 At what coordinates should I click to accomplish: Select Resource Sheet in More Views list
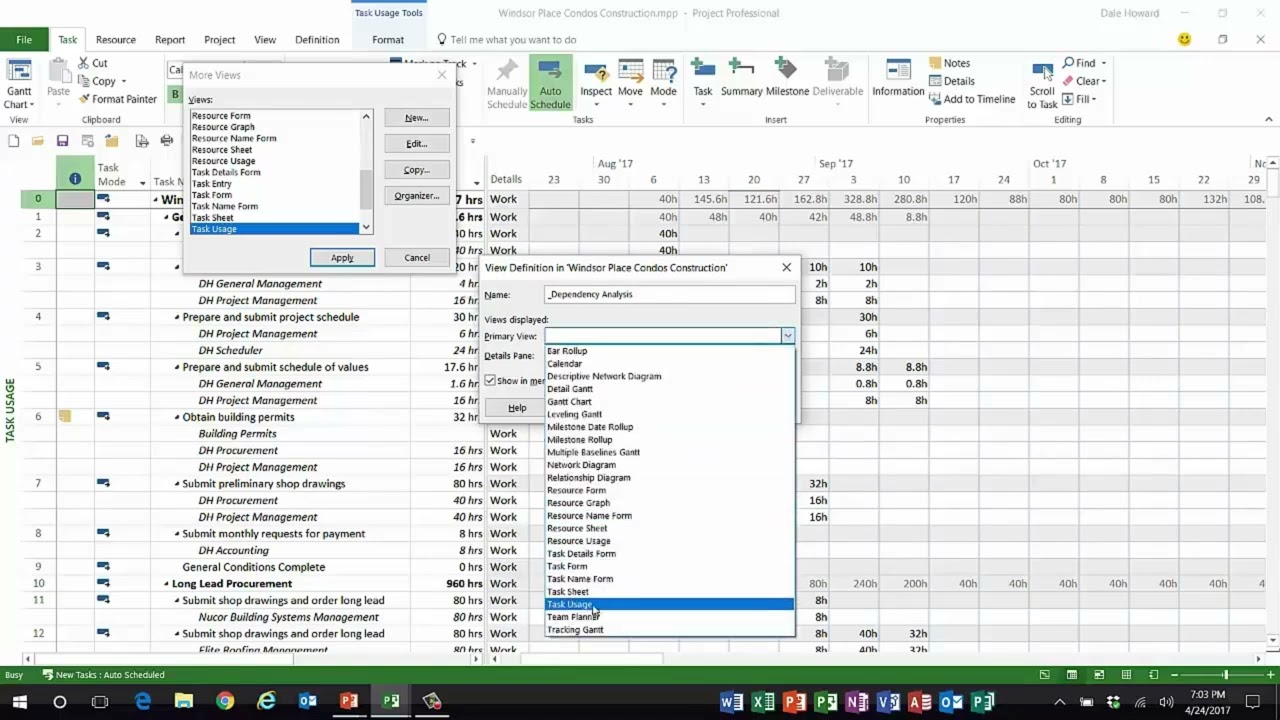(x=275, y=150)
